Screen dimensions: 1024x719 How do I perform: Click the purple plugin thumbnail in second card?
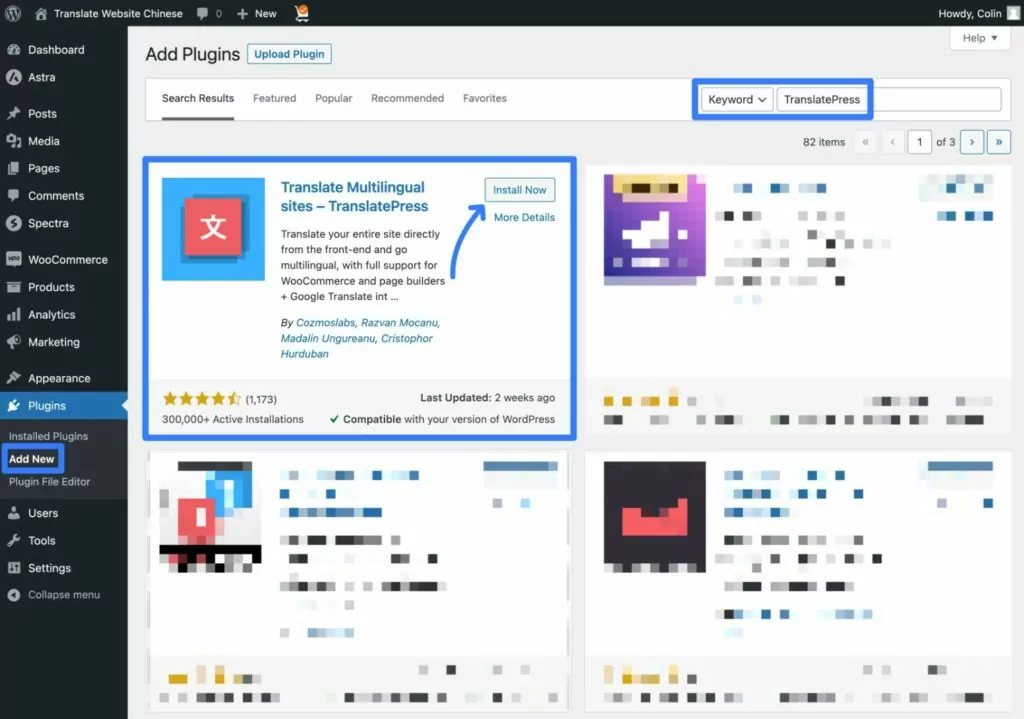654,229
